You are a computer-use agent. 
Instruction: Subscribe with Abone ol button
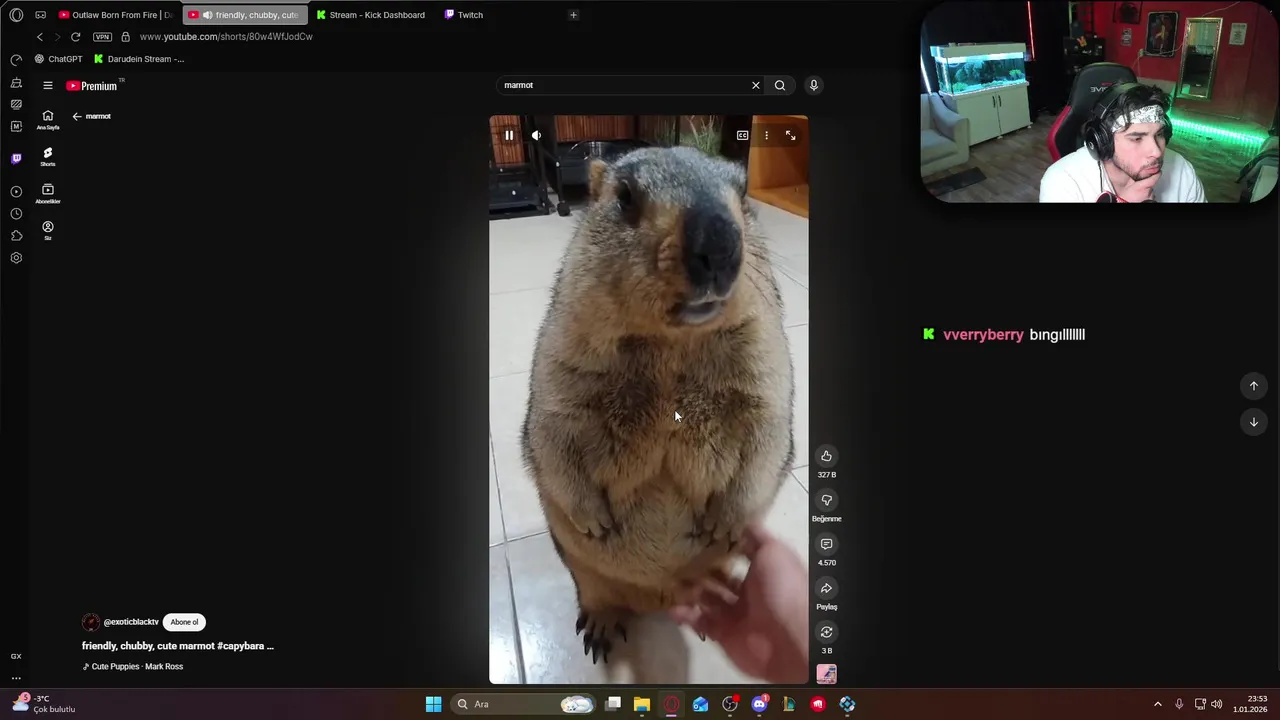pos(184,622)
